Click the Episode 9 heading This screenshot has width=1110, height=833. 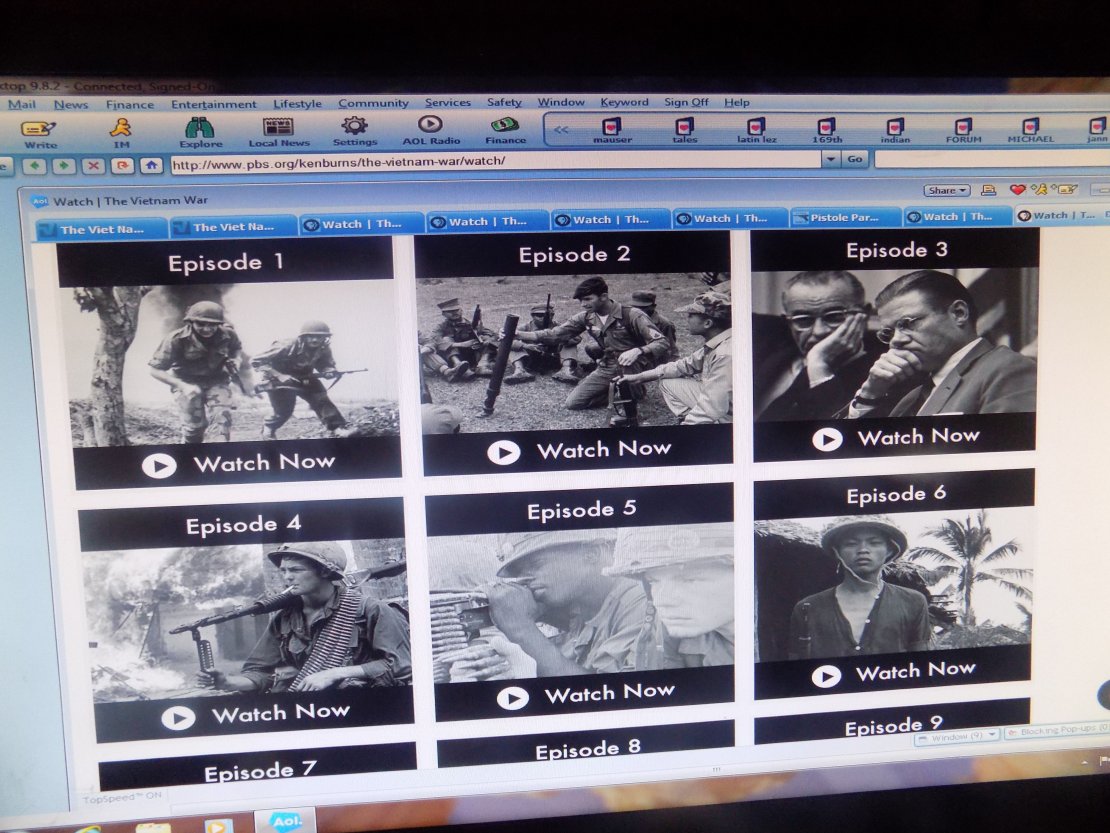click(x=893, y=725)
